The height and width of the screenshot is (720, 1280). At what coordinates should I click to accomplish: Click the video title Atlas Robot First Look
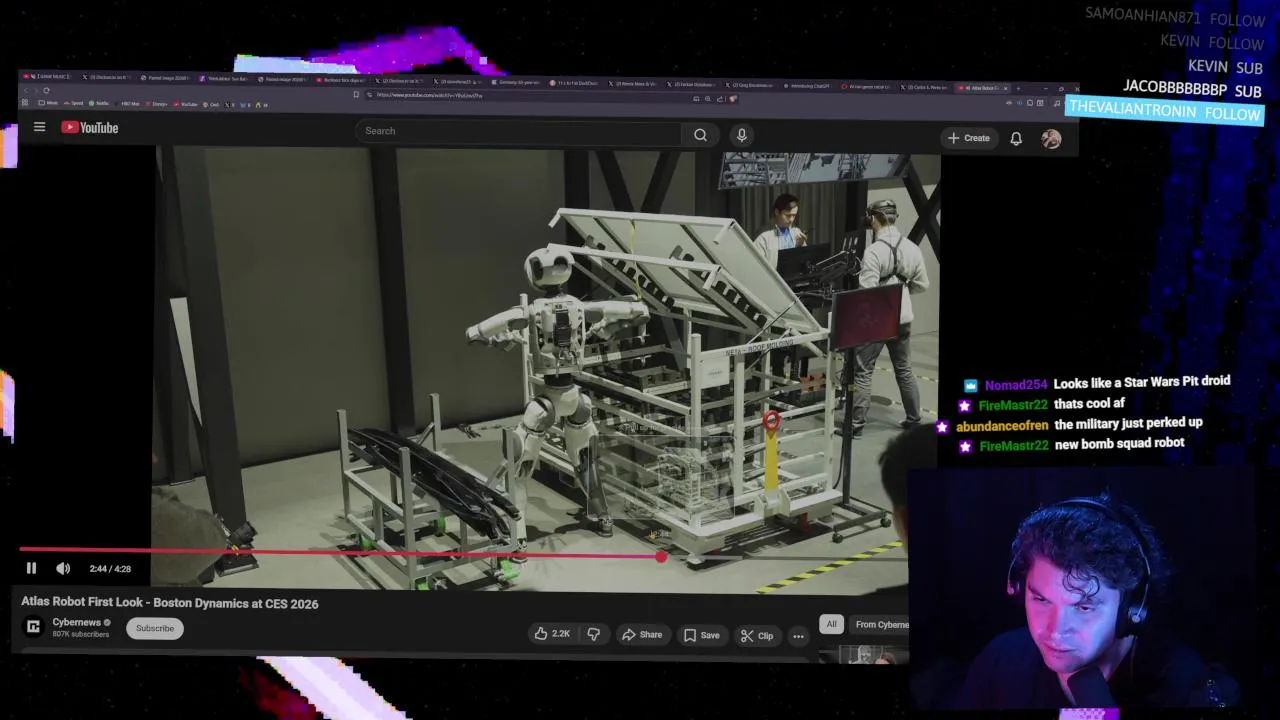[x=170, y=603]
